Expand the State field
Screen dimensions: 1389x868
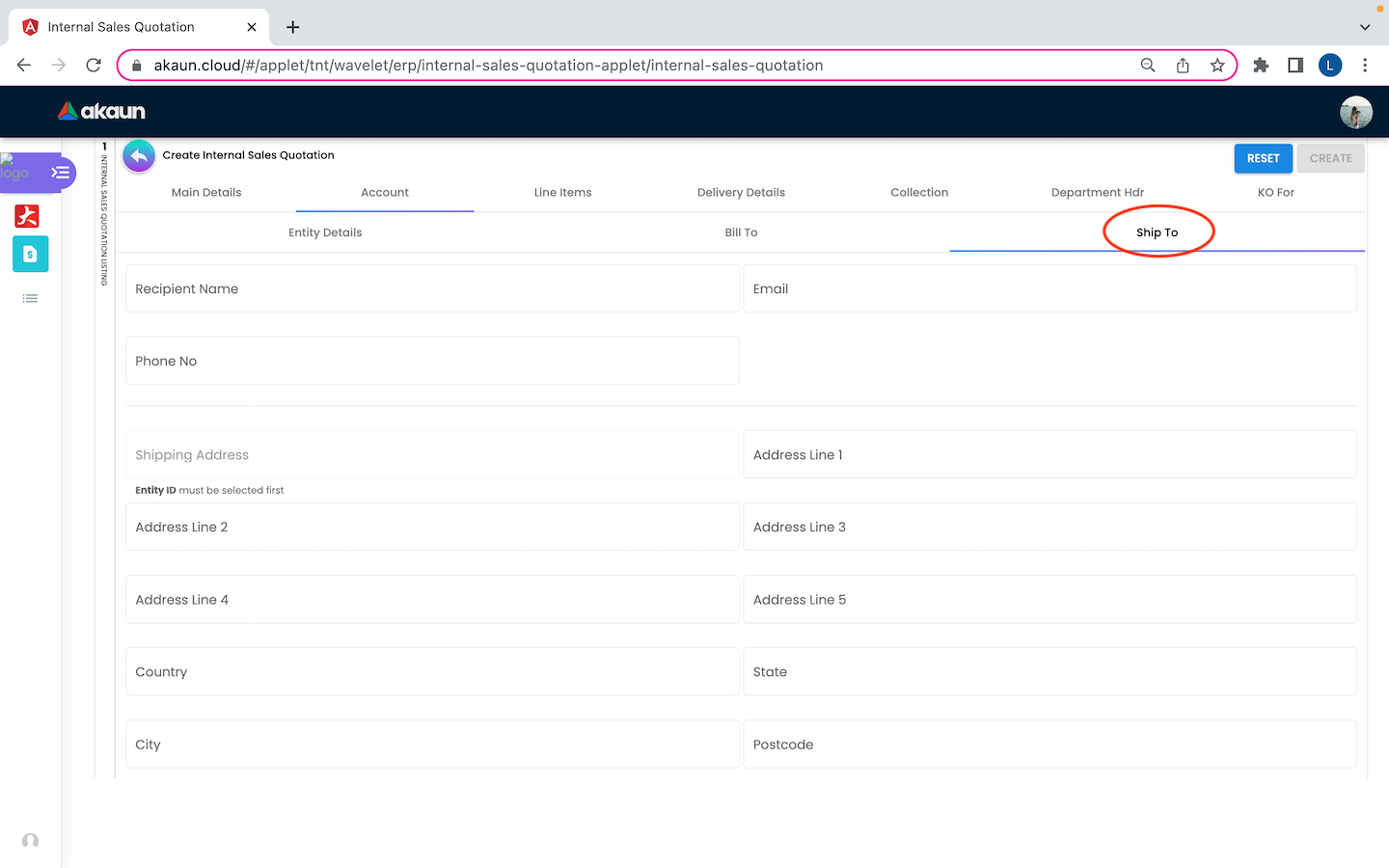tap(1049, 672)
